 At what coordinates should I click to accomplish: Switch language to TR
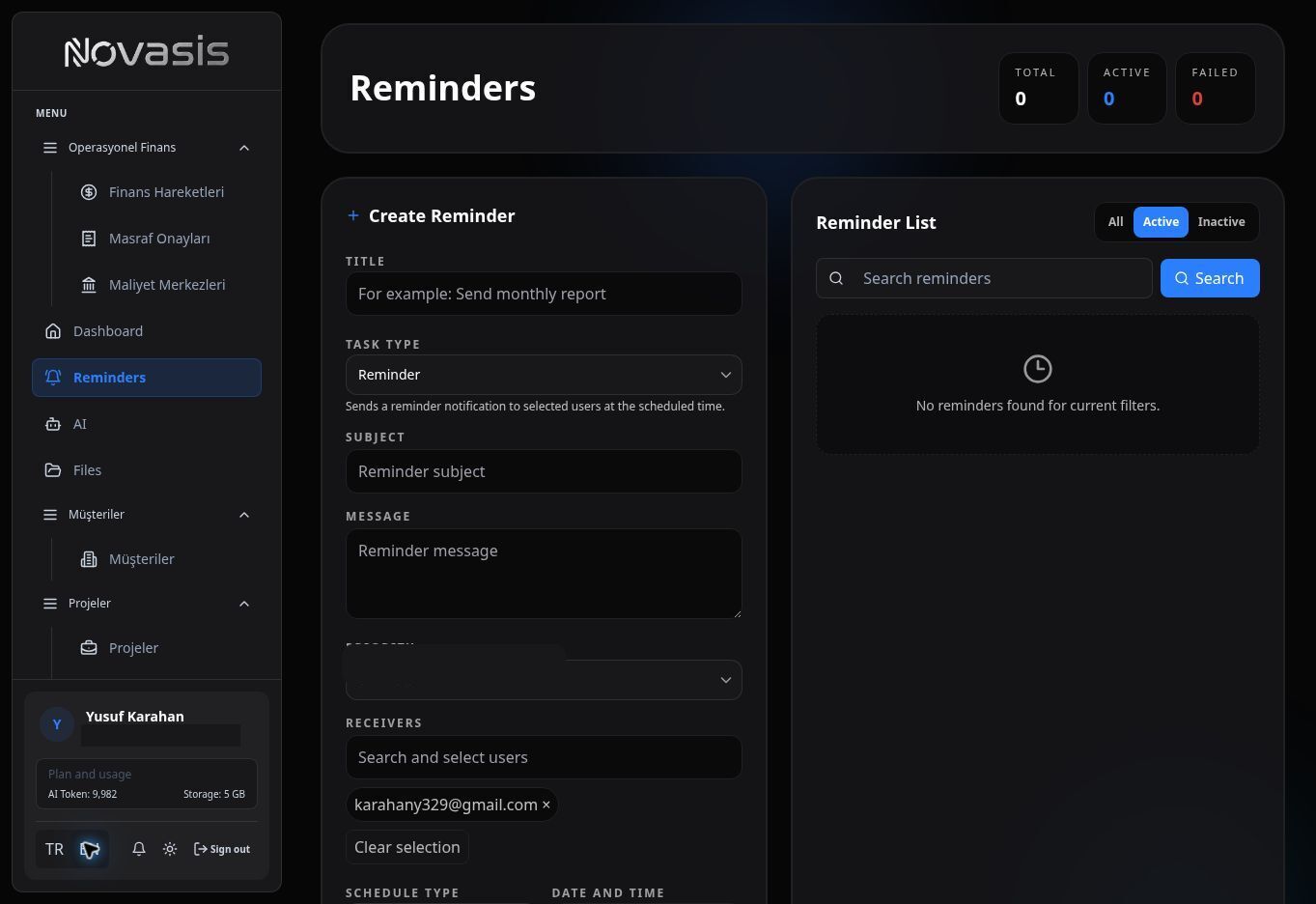point(54,849)
